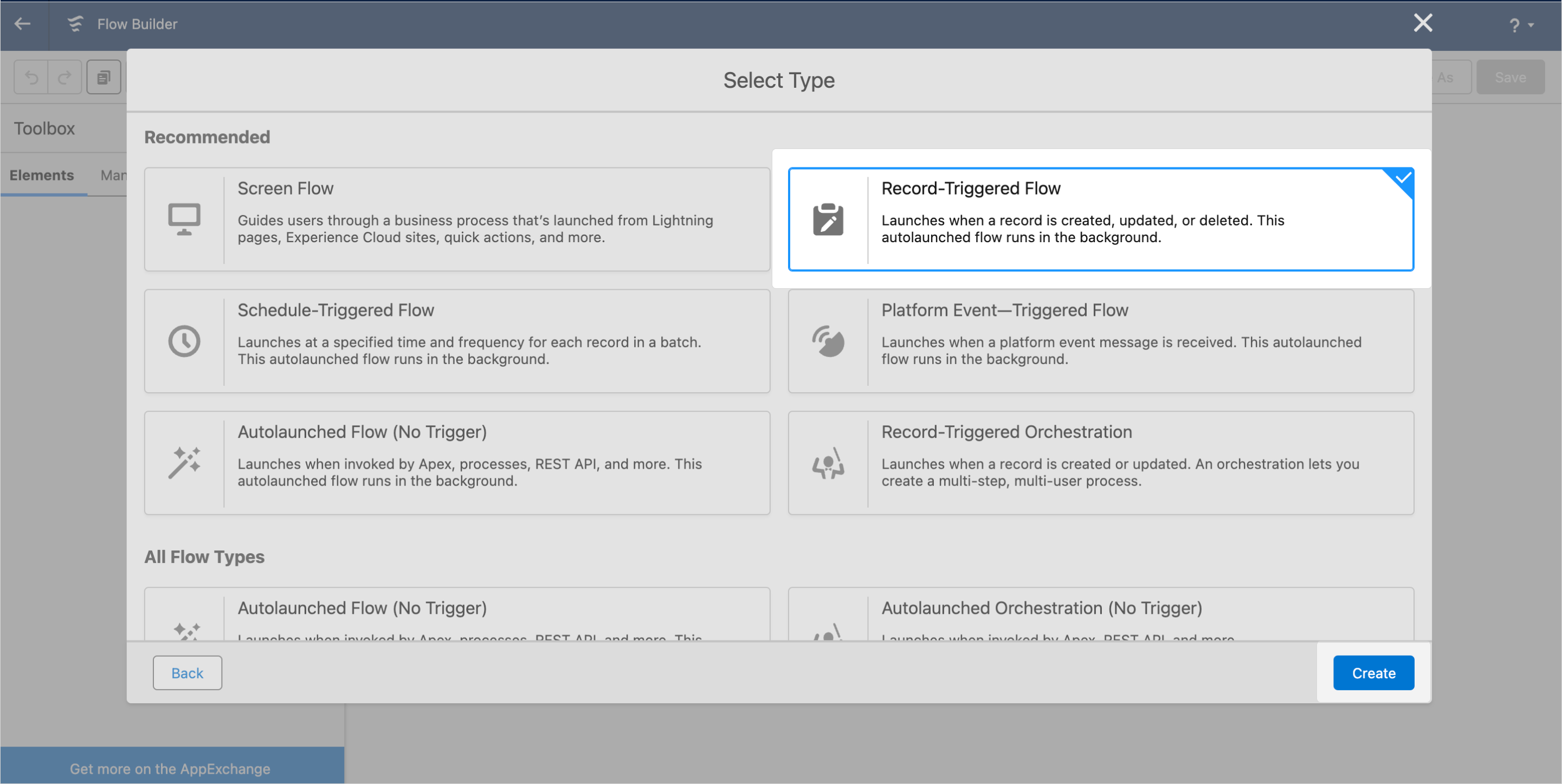Switch to the Elements tab in Toolbox
The height and width of the screenshot is (784, 1562).
coord(42,175)
